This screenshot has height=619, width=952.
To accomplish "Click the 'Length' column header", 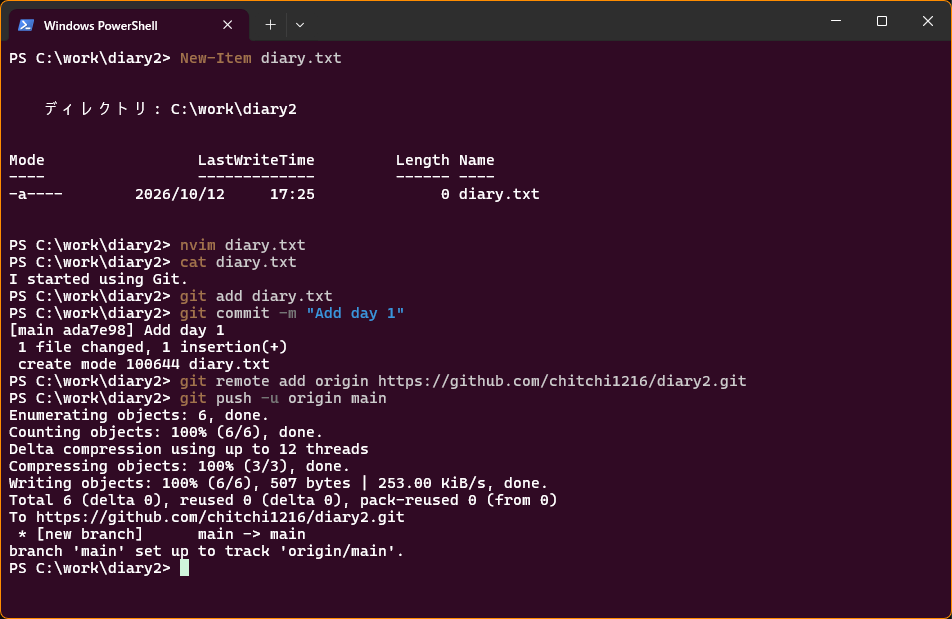I will coord(423,160).
